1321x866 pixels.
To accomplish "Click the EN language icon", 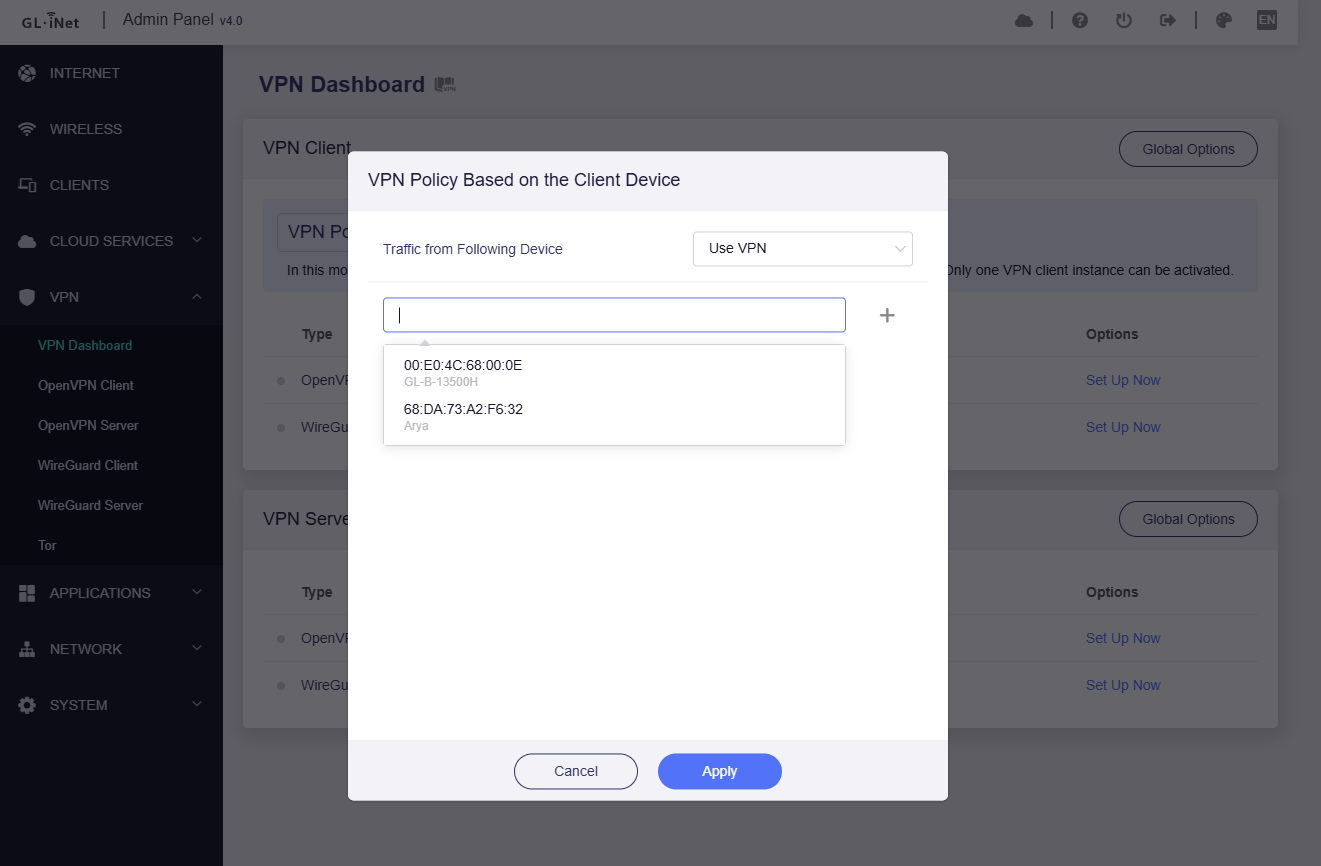I will pyautogui.click(x=1267, y=20).
